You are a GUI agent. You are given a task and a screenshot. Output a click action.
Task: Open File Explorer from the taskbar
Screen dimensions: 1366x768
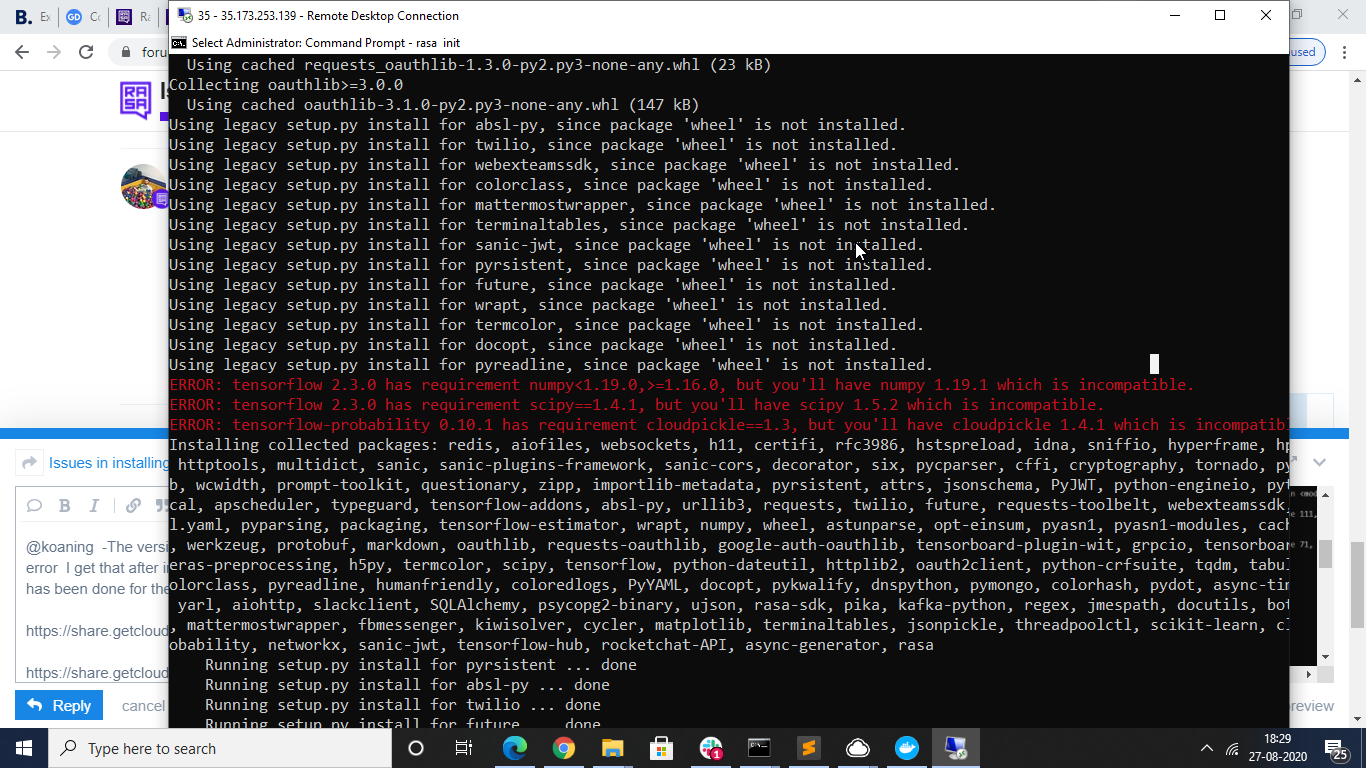tap(612, 748)
